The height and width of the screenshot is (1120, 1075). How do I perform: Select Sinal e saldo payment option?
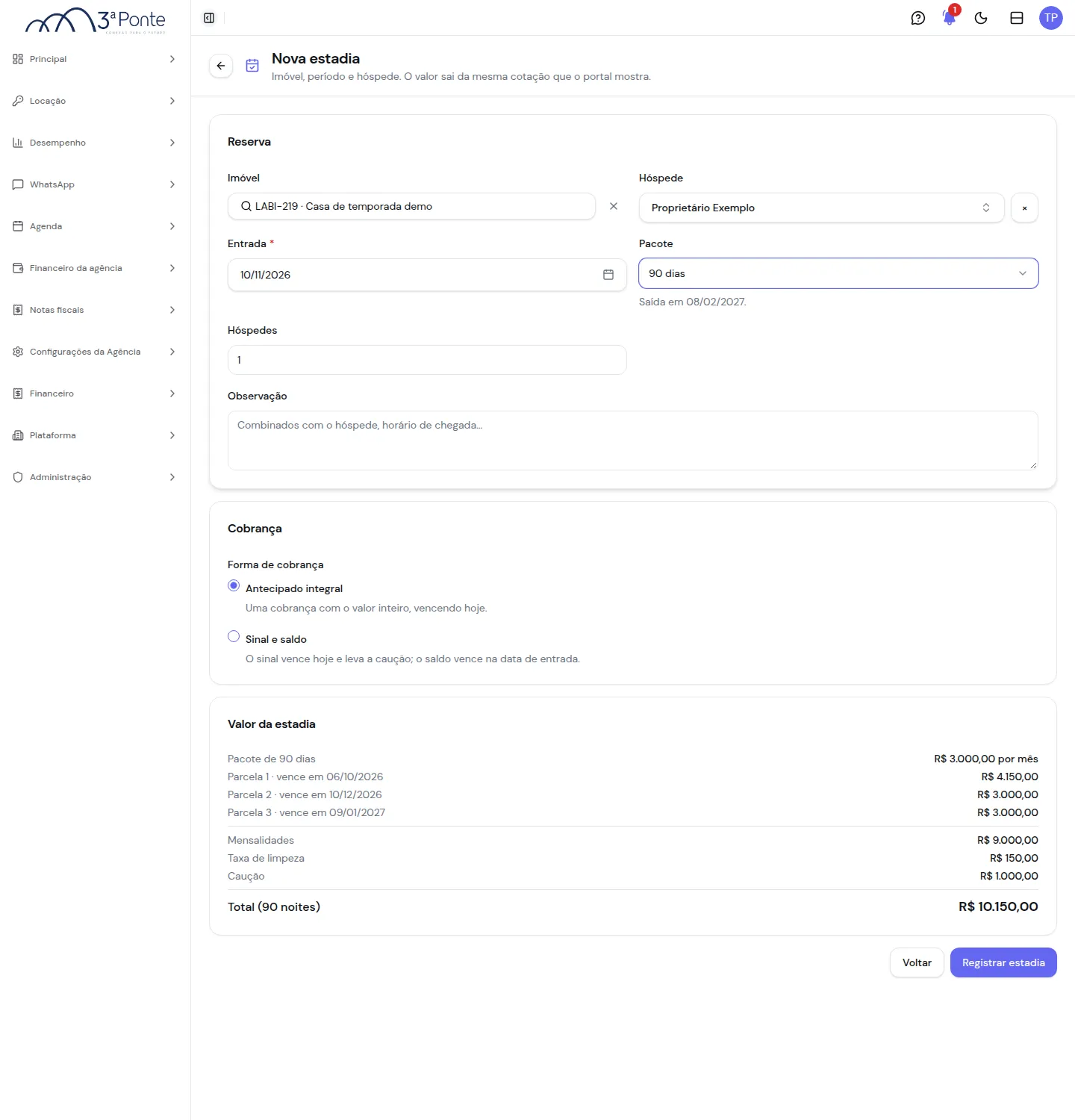tap(234, 637)
